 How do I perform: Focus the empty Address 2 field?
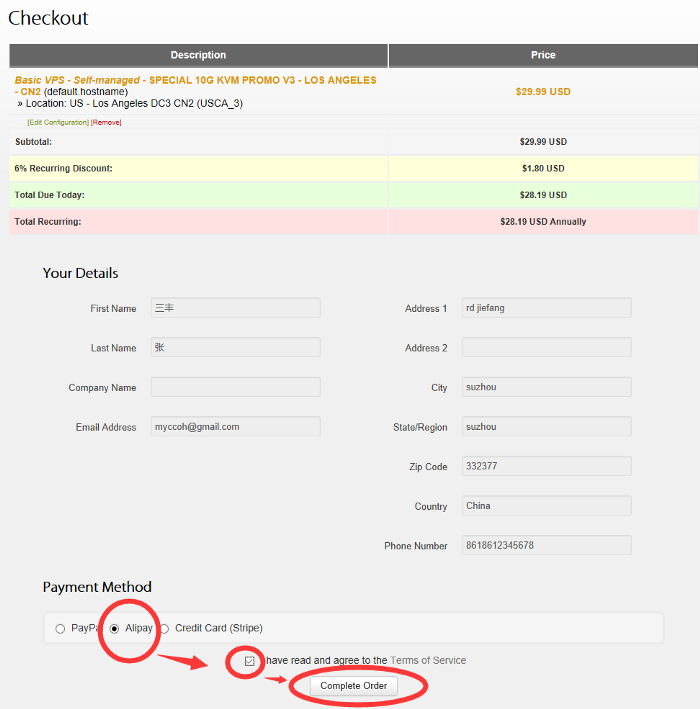(546, 347)
